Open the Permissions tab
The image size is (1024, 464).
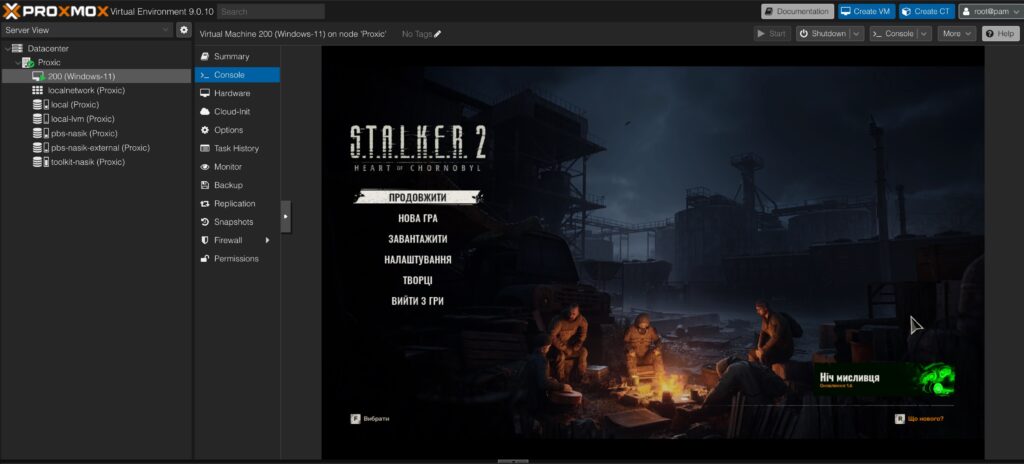pyautogui.click(x=237, y=258)
